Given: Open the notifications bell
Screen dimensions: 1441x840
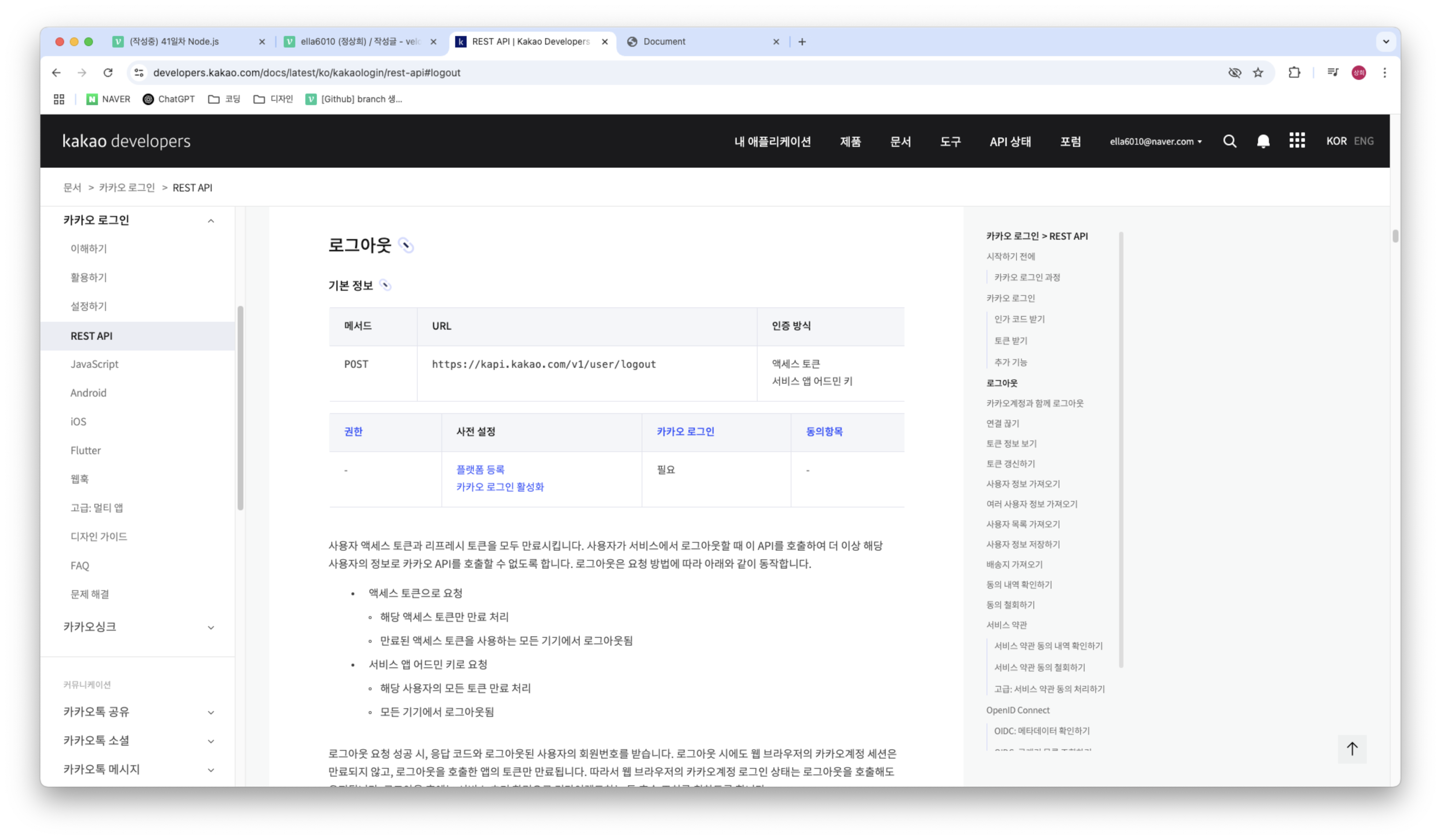Looking at the screenshot, I should [x=1263, y=141].
